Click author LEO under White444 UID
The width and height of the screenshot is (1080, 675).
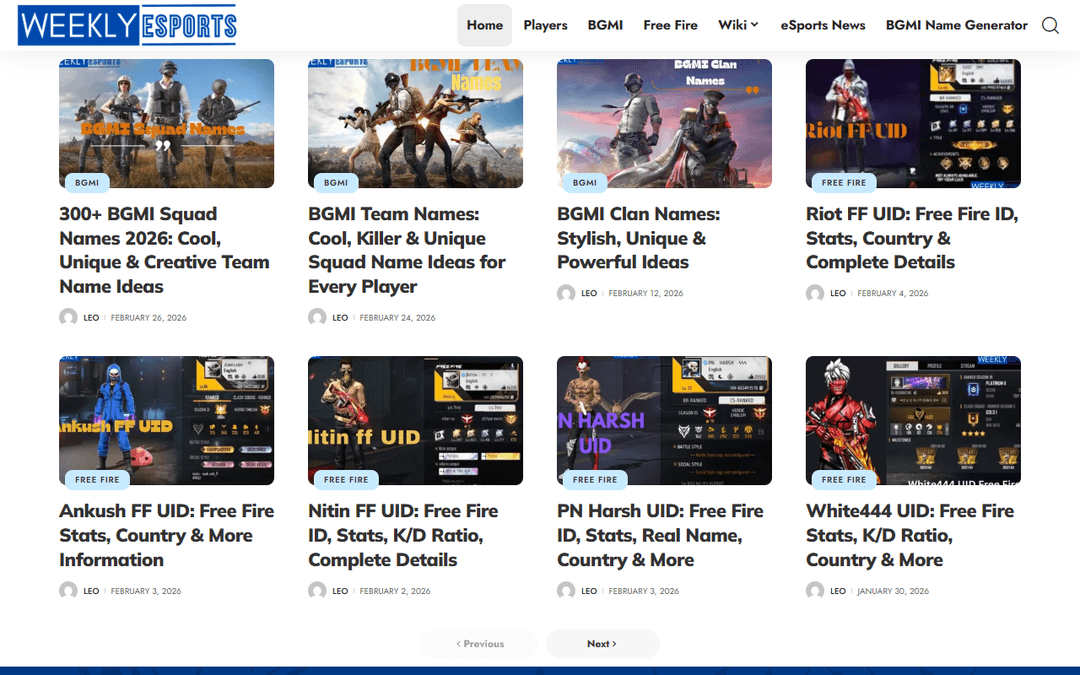[x=838, y=591]
